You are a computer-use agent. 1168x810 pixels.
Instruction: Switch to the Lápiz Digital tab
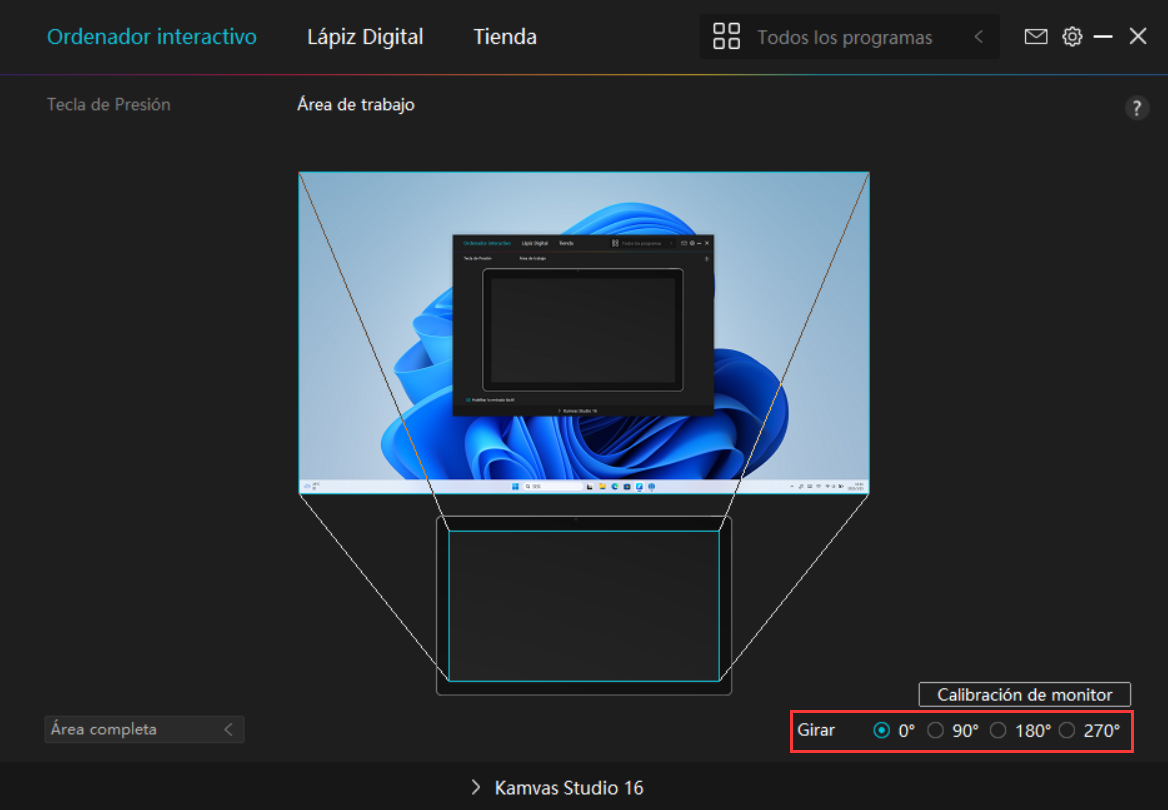click(x=365, y=37)
